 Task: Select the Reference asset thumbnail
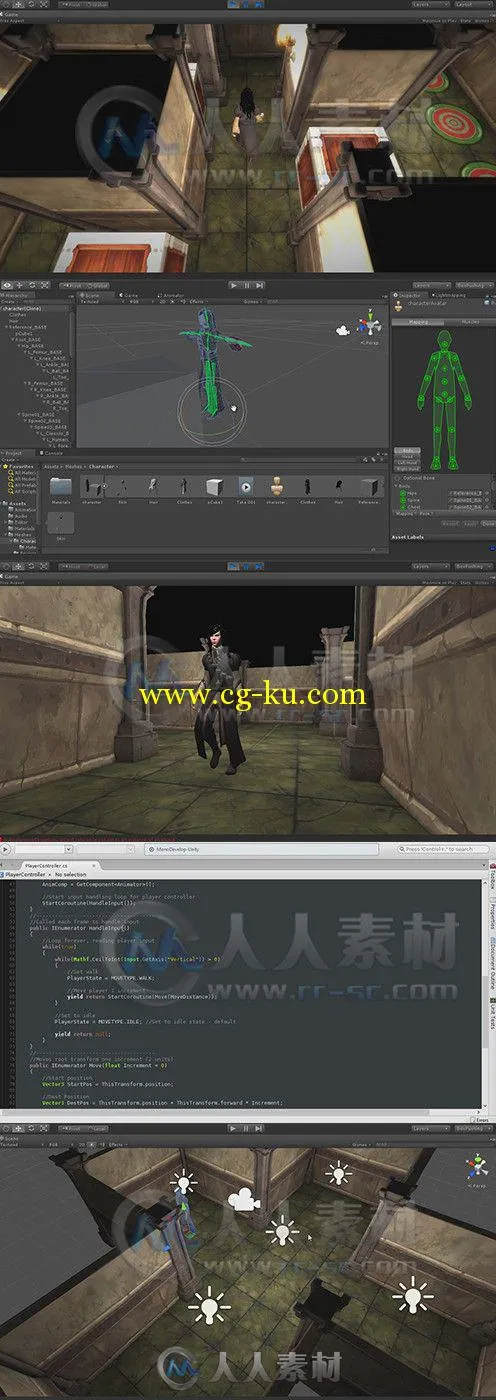click(370, 487)
